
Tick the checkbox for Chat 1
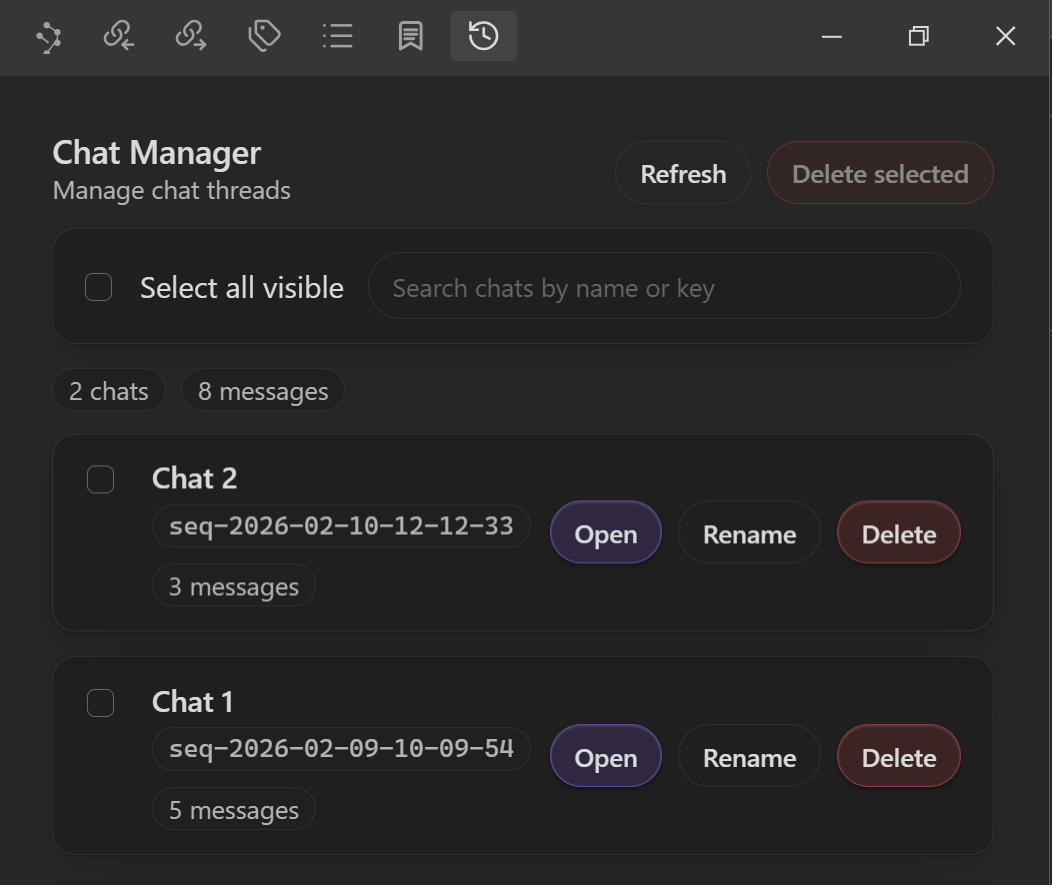coord(100,703)
